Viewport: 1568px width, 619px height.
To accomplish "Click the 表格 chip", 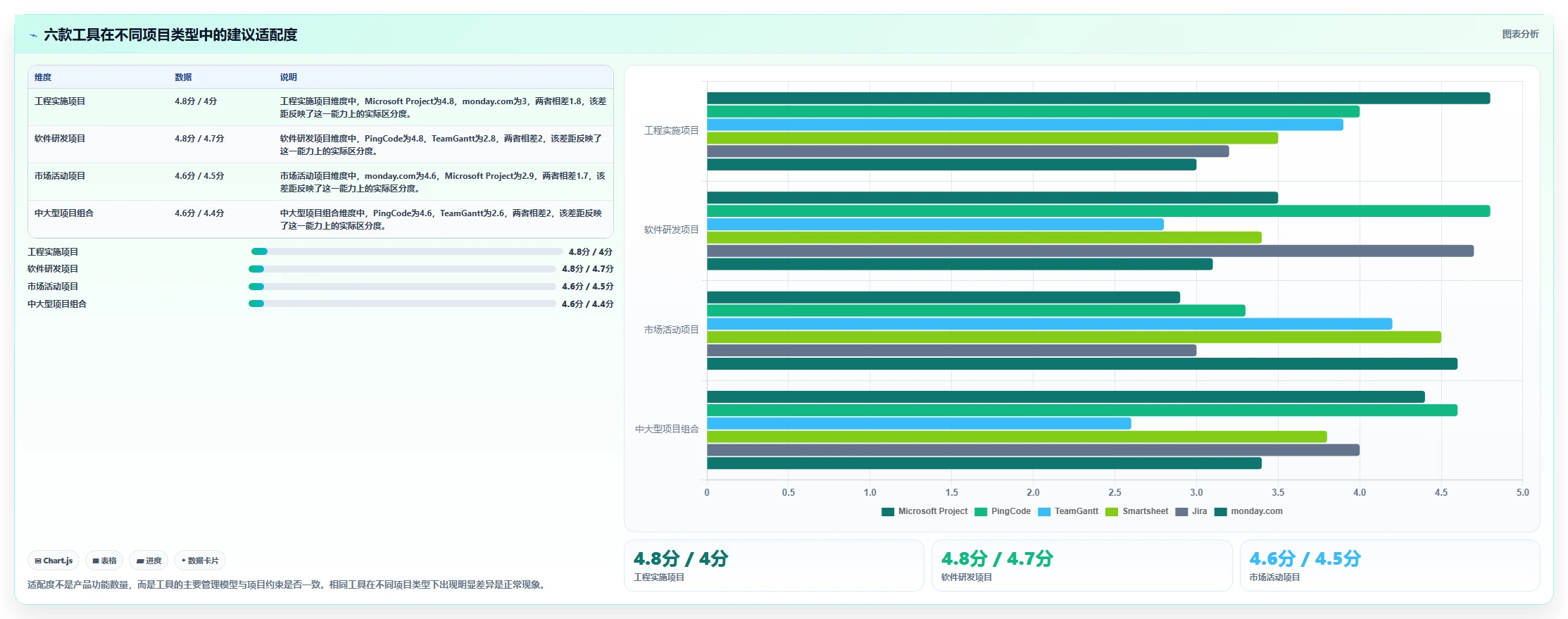I will tap(104, 561).
